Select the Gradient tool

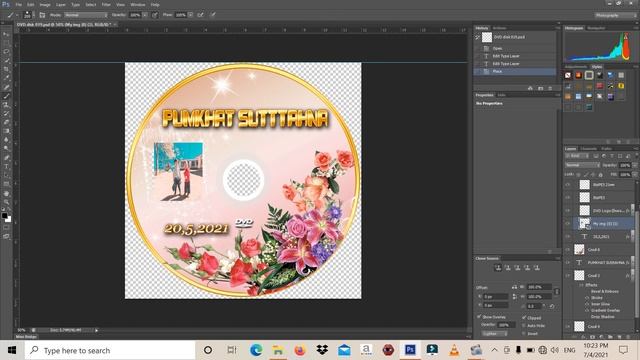[6, 131]
